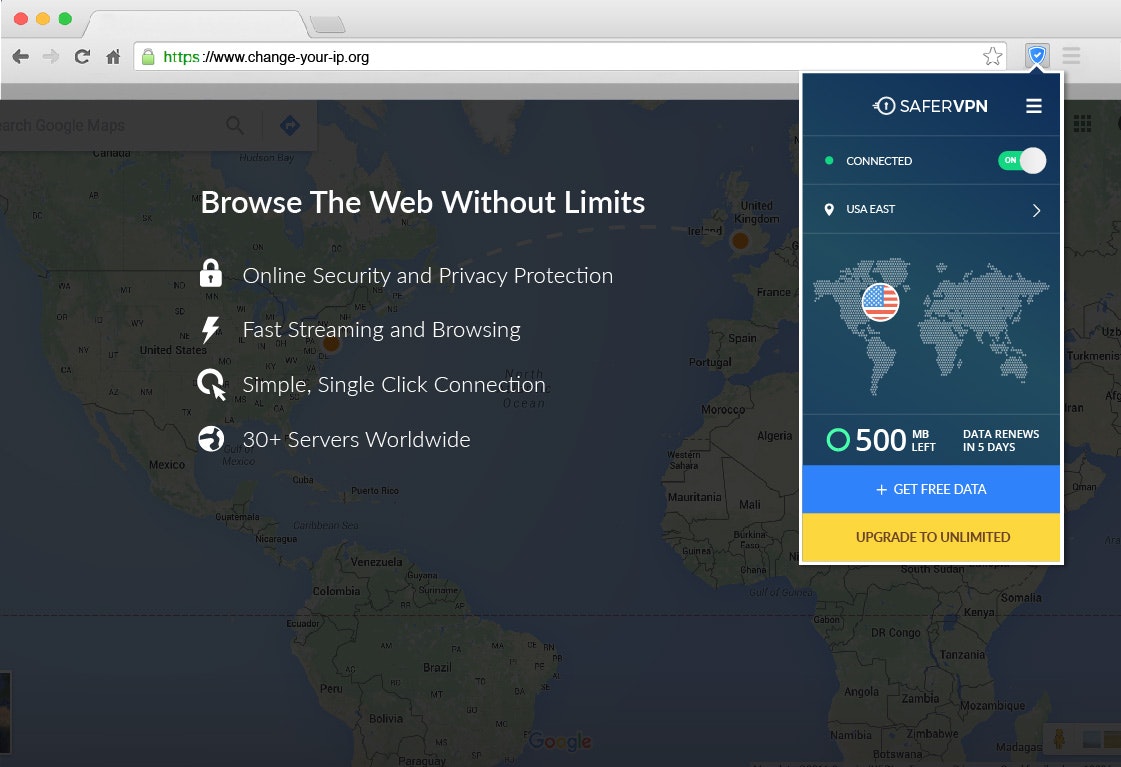Click UPGRADE TO UNLIMITED button
Viewport: 1121px width, 767px height.
pos(931,537)
